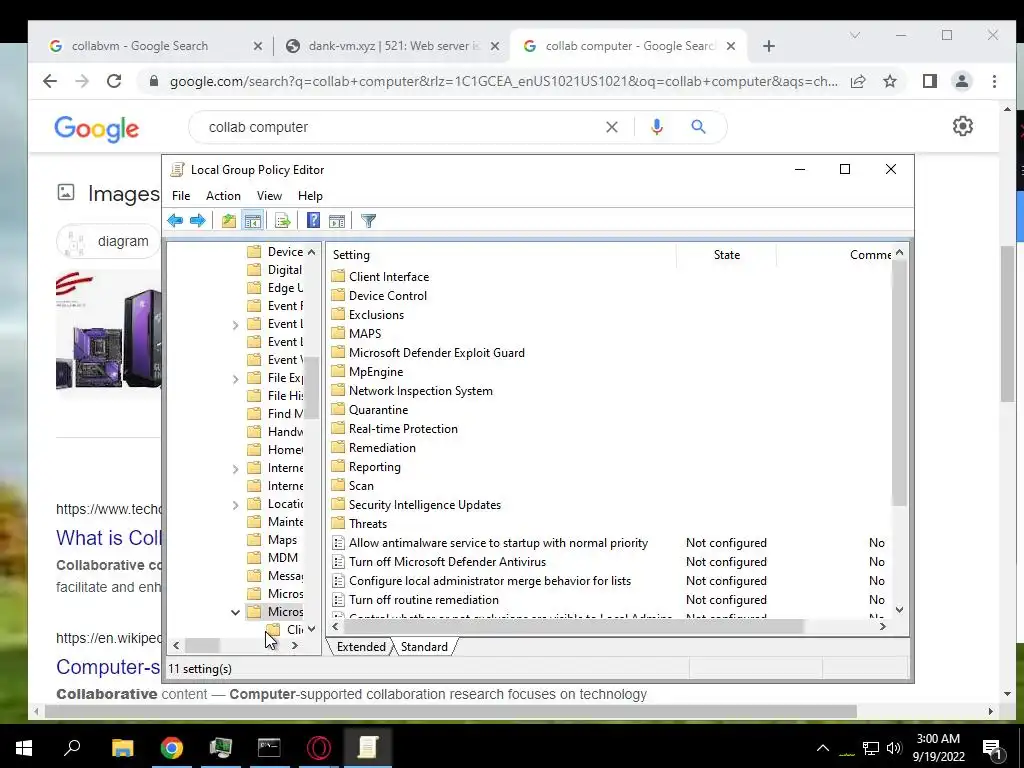Open the Scan folder

pos(361,486)
